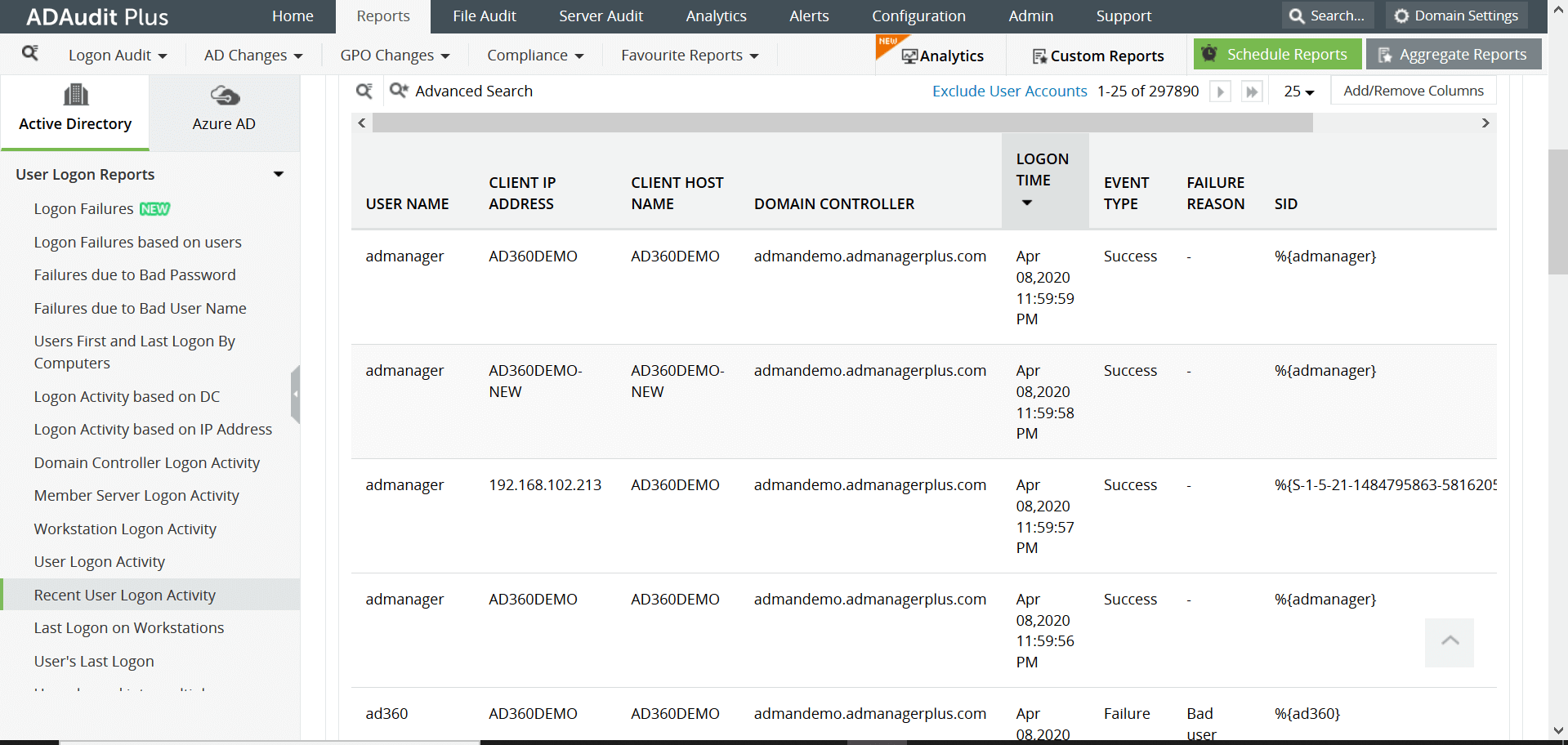Open Domain Controller Logon Activity
The width and height of the screenshot is (1568, 745).
(x=147, y=463)
